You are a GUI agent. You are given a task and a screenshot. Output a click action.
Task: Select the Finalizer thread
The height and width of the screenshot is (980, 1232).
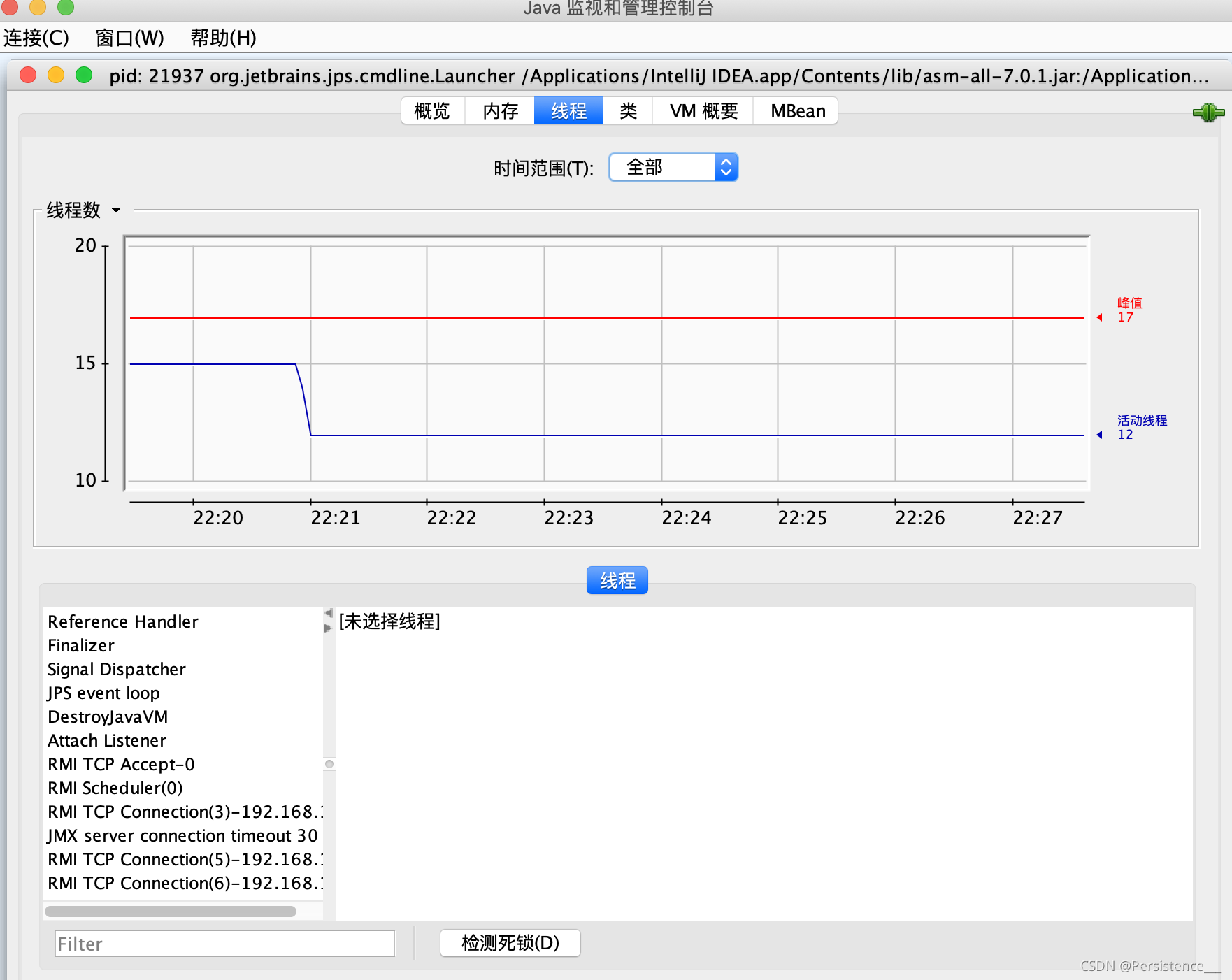(x=183, y=645)
